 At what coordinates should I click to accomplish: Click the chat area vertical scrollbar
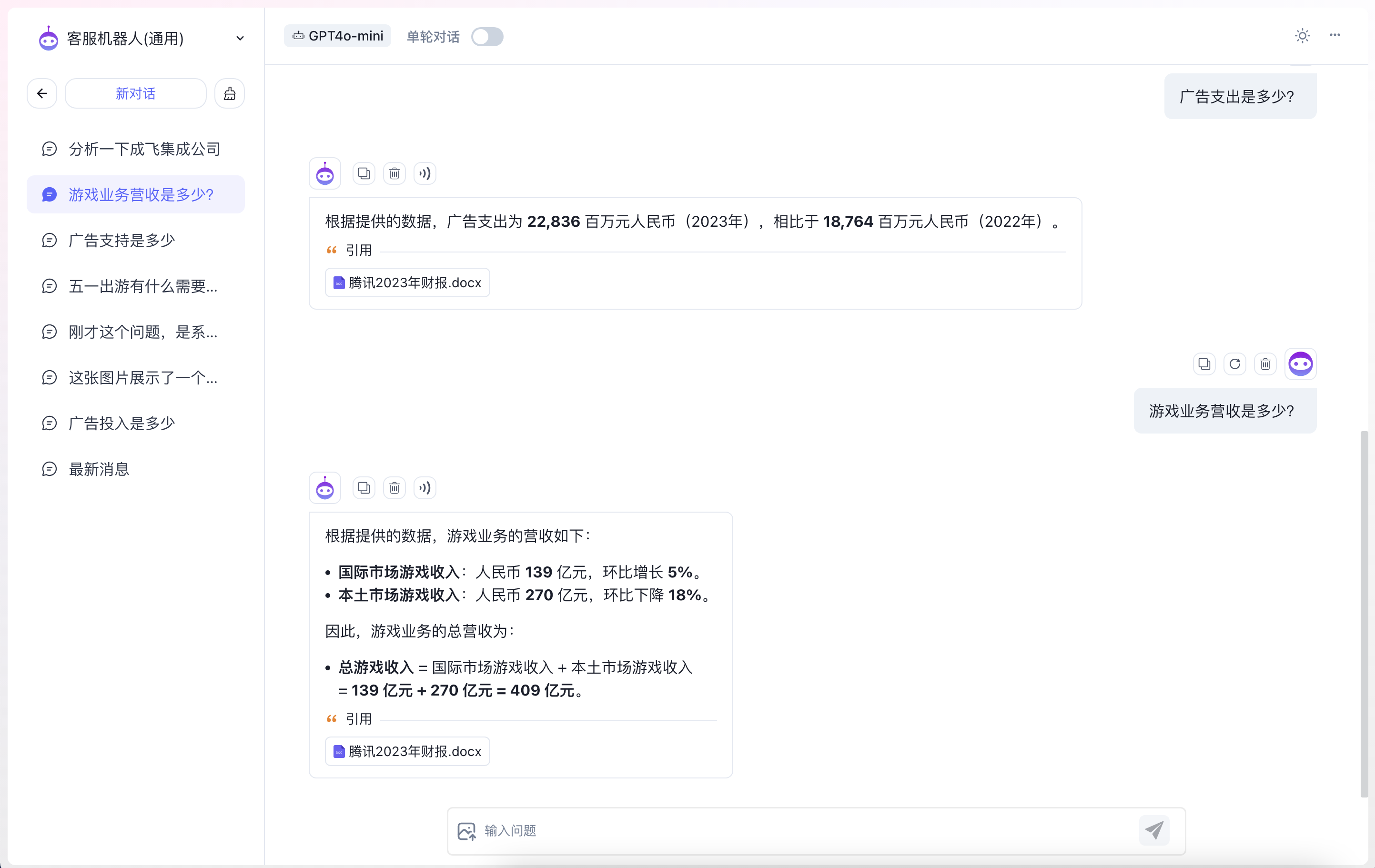coord(1364,614)
